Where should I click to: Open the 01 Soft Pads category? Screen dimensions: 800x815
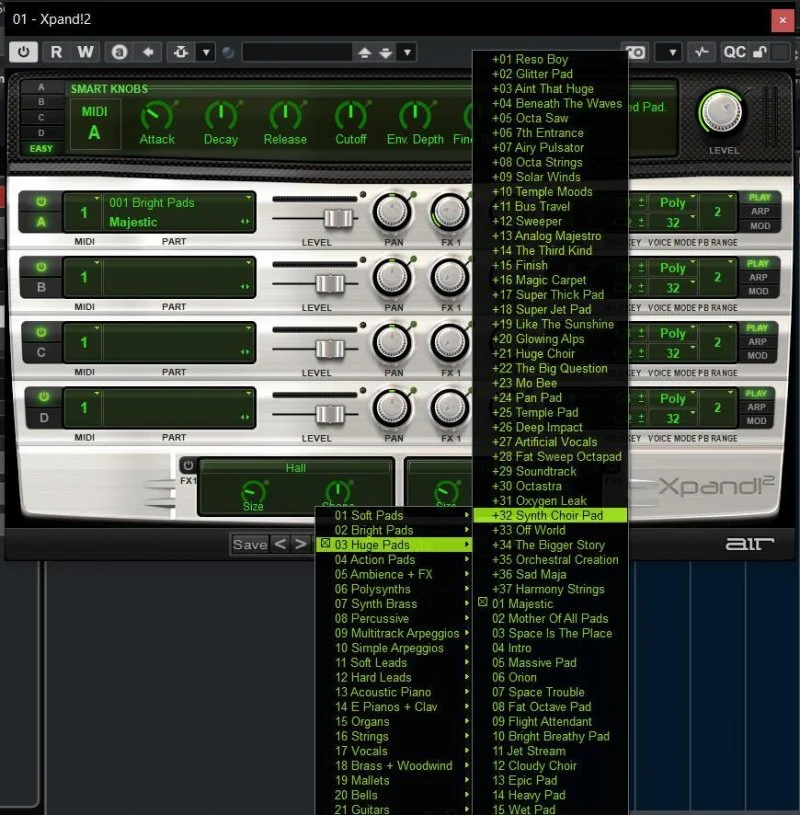pyautogui.click(x=394, y=515)
